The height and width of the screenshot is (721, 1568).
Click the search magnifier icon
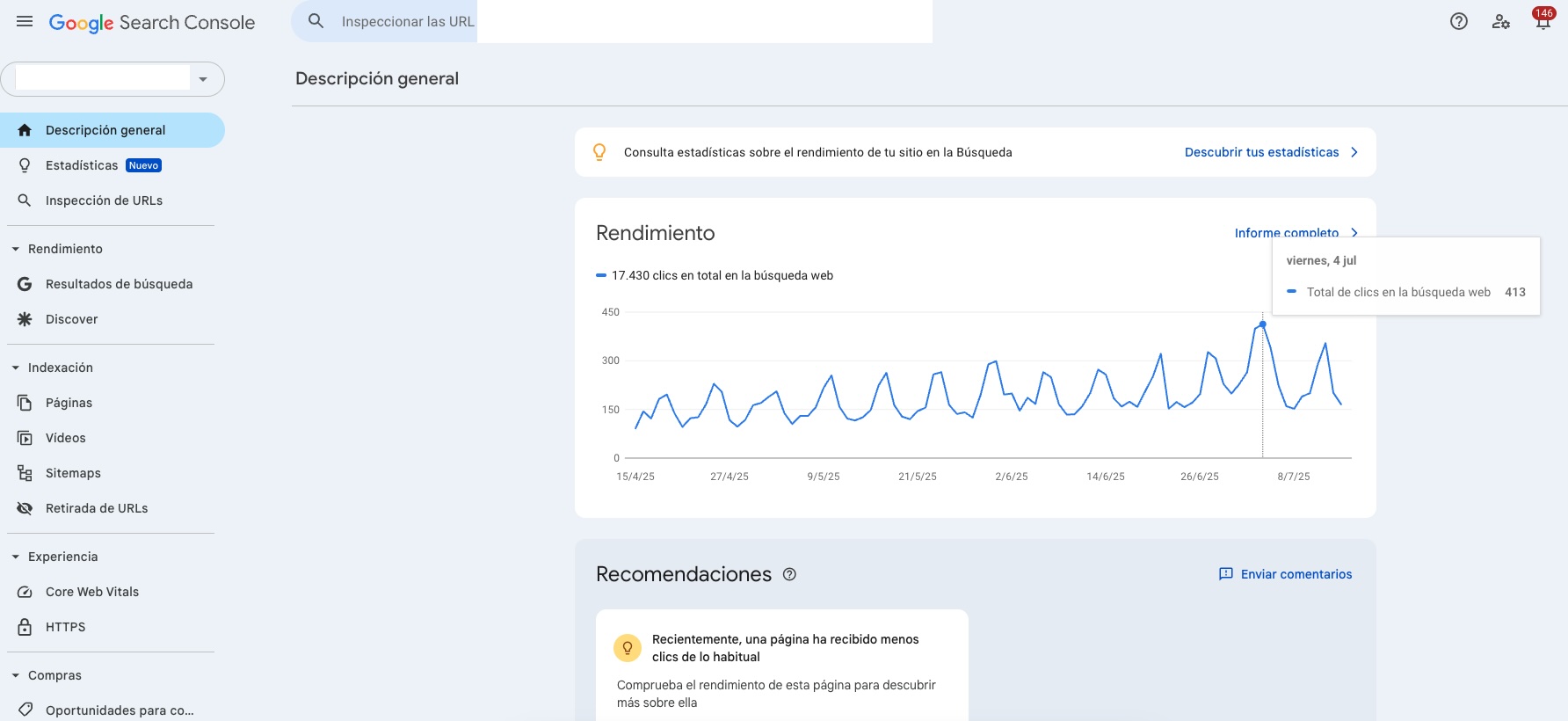pyautogui.click(x=316, y=21)
